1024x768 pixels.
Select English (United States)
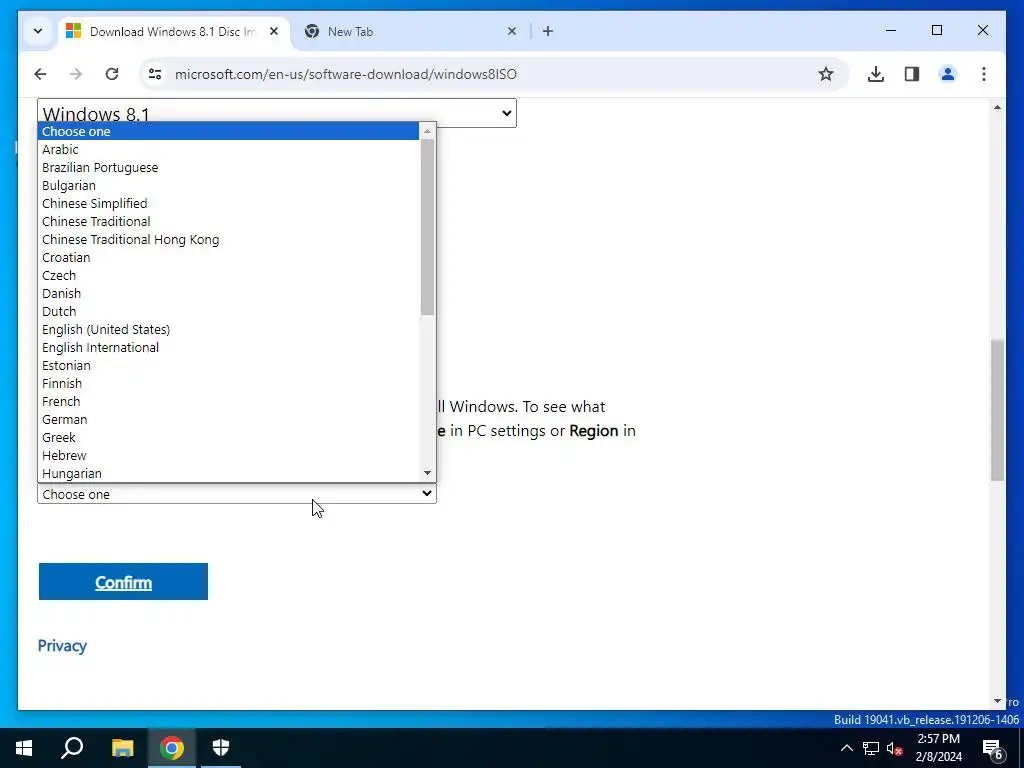pyautogui.click(x=228, y=329)
